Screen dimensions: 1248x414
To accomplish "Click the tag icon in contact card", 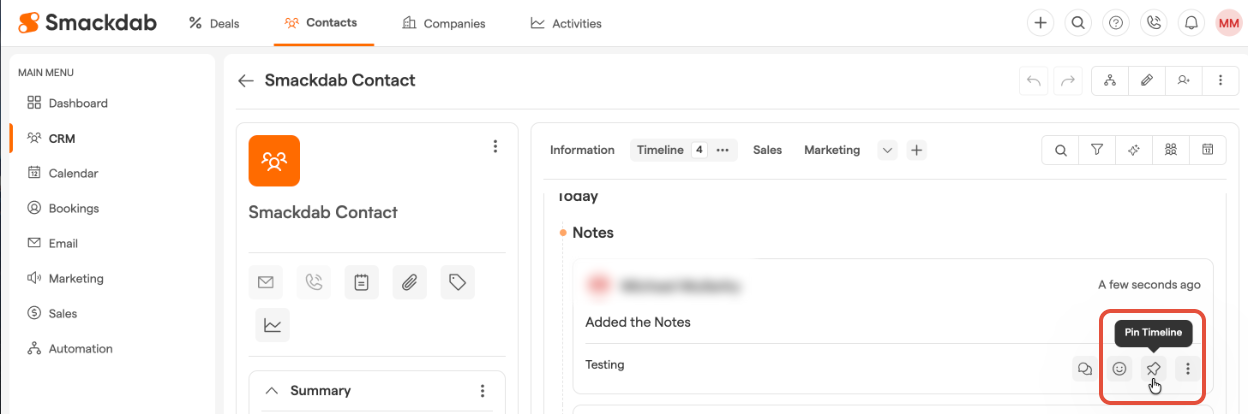I will tap(457, 283).
